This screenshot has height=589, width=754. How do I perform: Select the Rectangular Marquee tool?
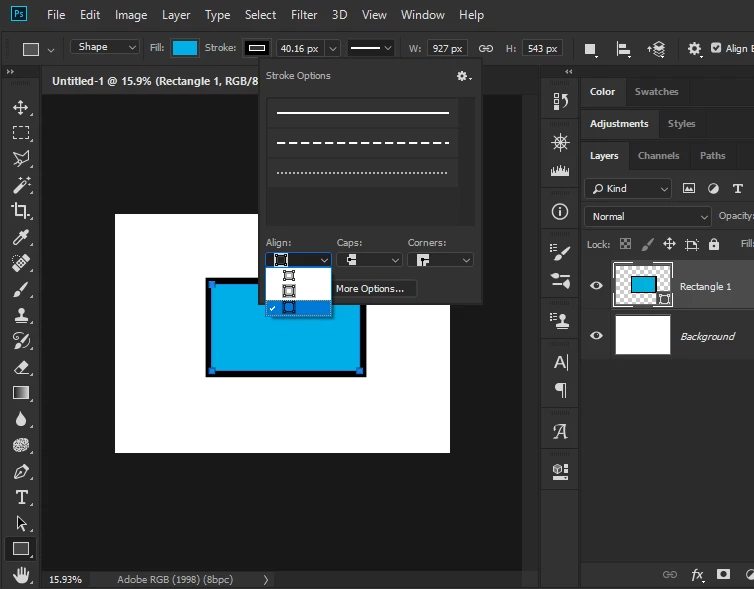pos(21,133)
